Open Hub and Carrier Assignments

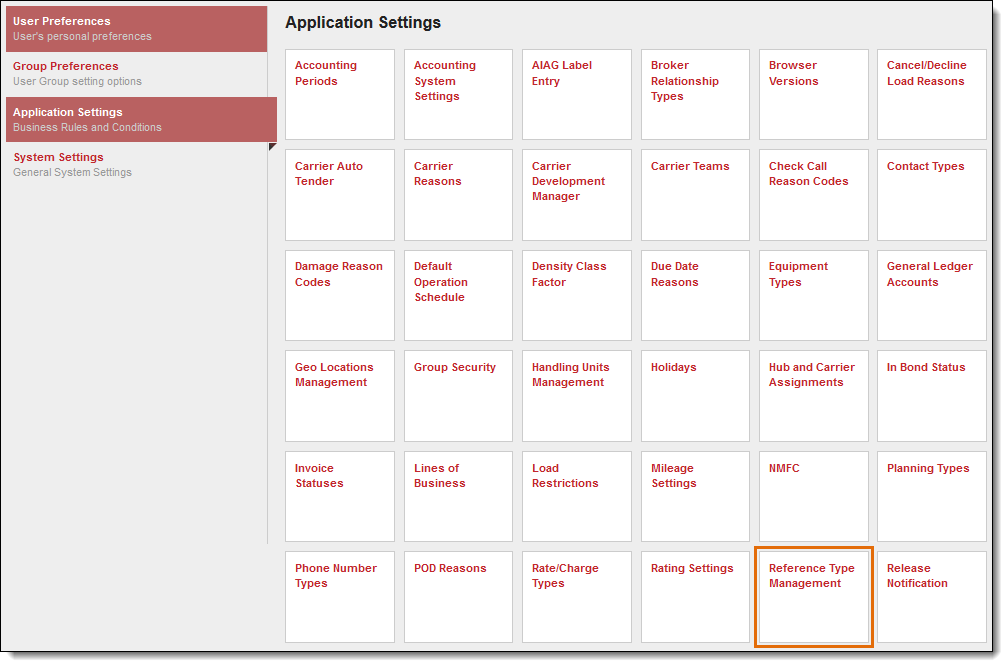[x=813, y=396]
